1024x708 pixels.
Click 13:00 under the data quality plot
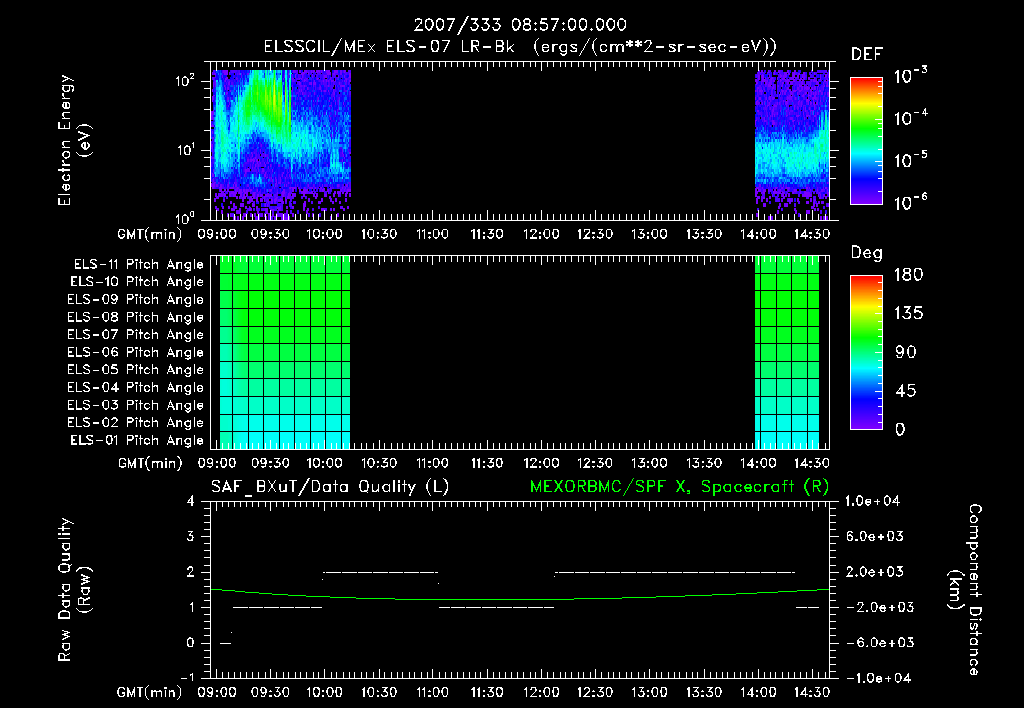click(649, 692)
